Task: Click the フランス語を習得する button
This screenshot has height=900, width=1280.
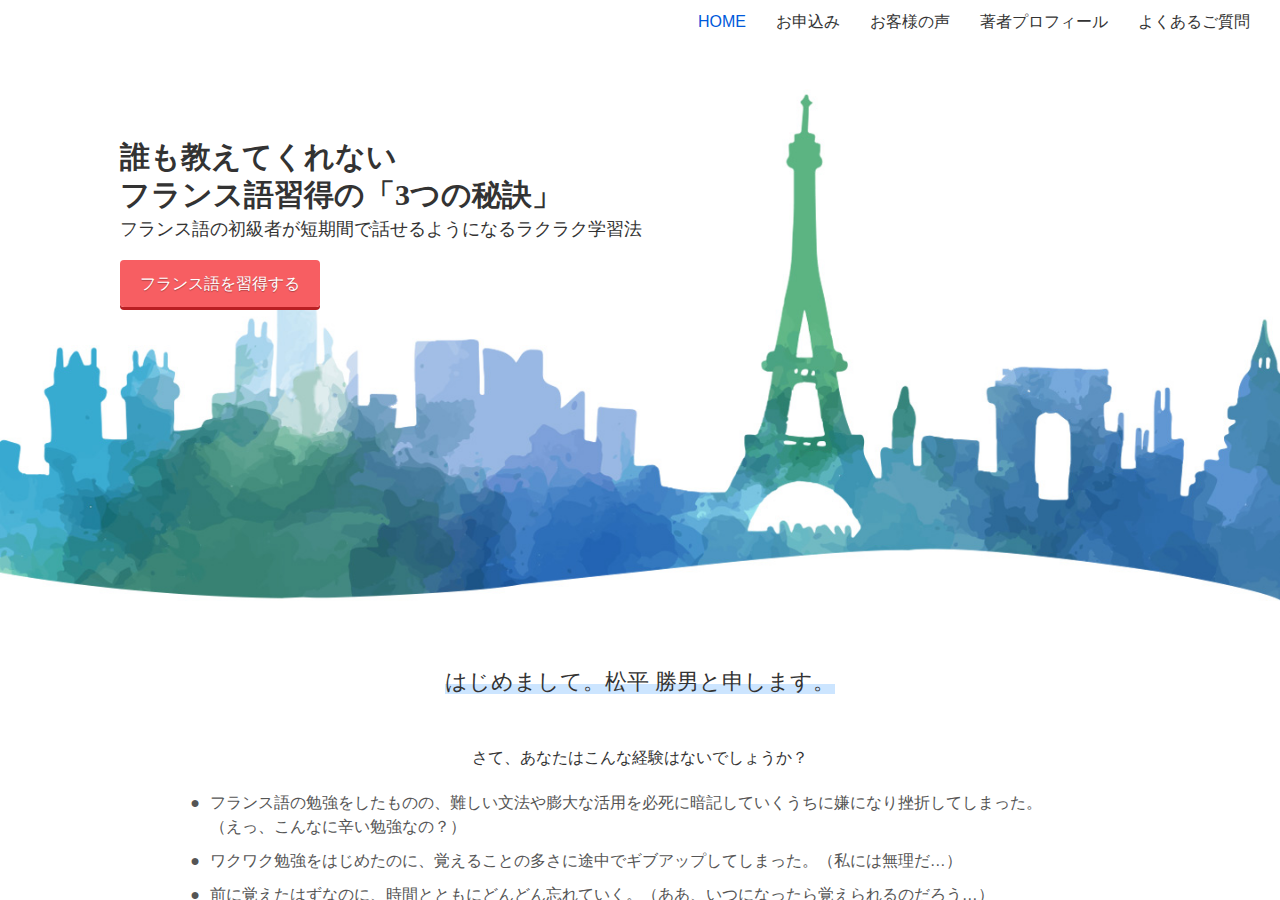Action: click(x=220, y=284)
